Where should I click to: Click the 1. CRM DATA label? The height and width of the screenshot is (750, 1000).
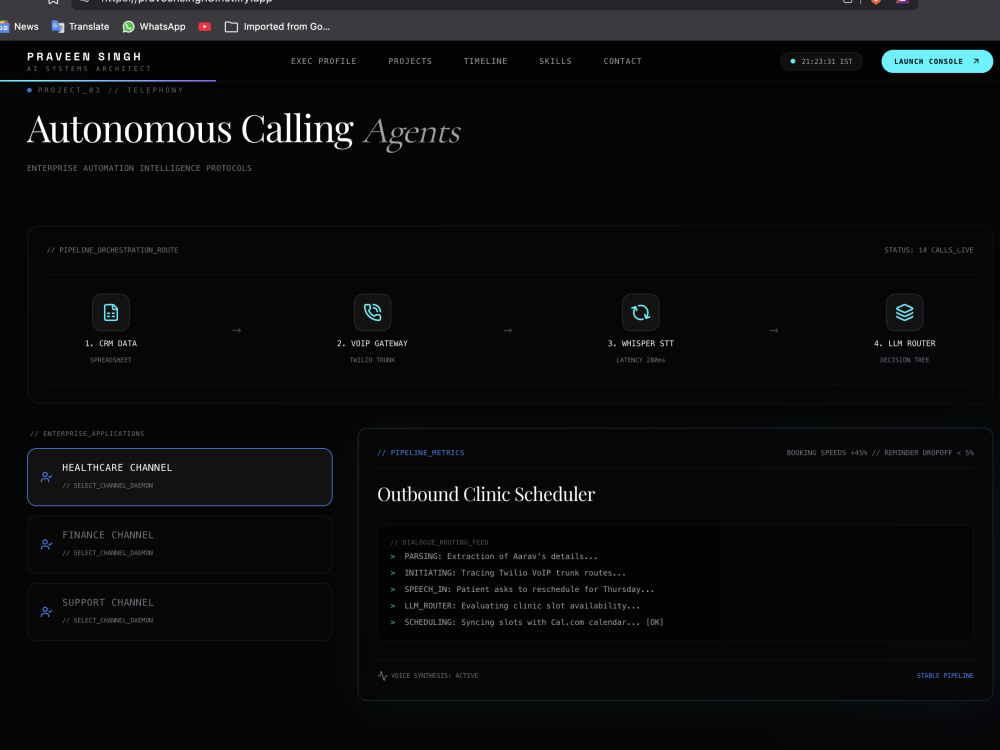pos(111,343)
